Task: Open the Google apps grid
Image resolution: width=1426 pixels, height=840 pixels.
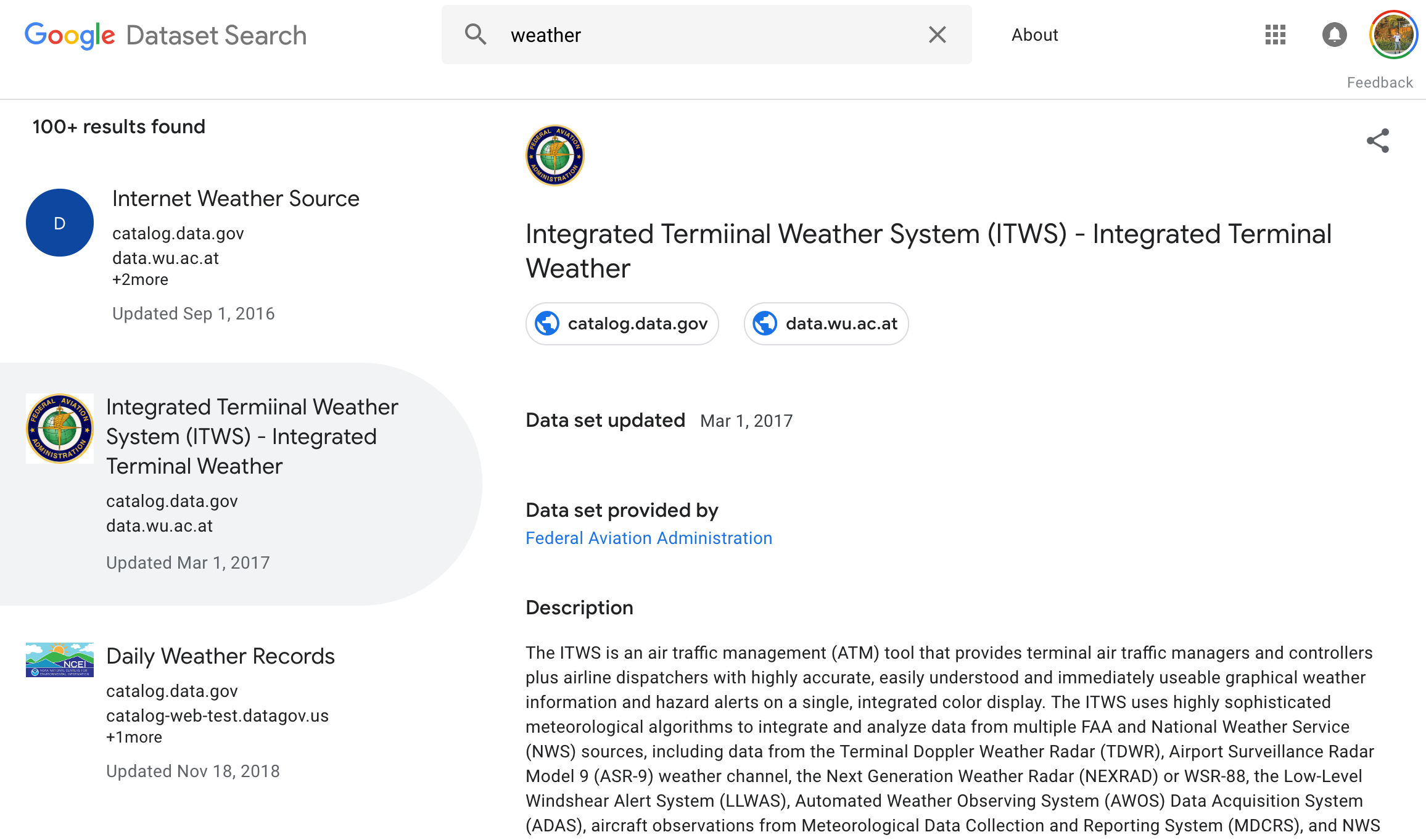Action: pos(1275,35)
